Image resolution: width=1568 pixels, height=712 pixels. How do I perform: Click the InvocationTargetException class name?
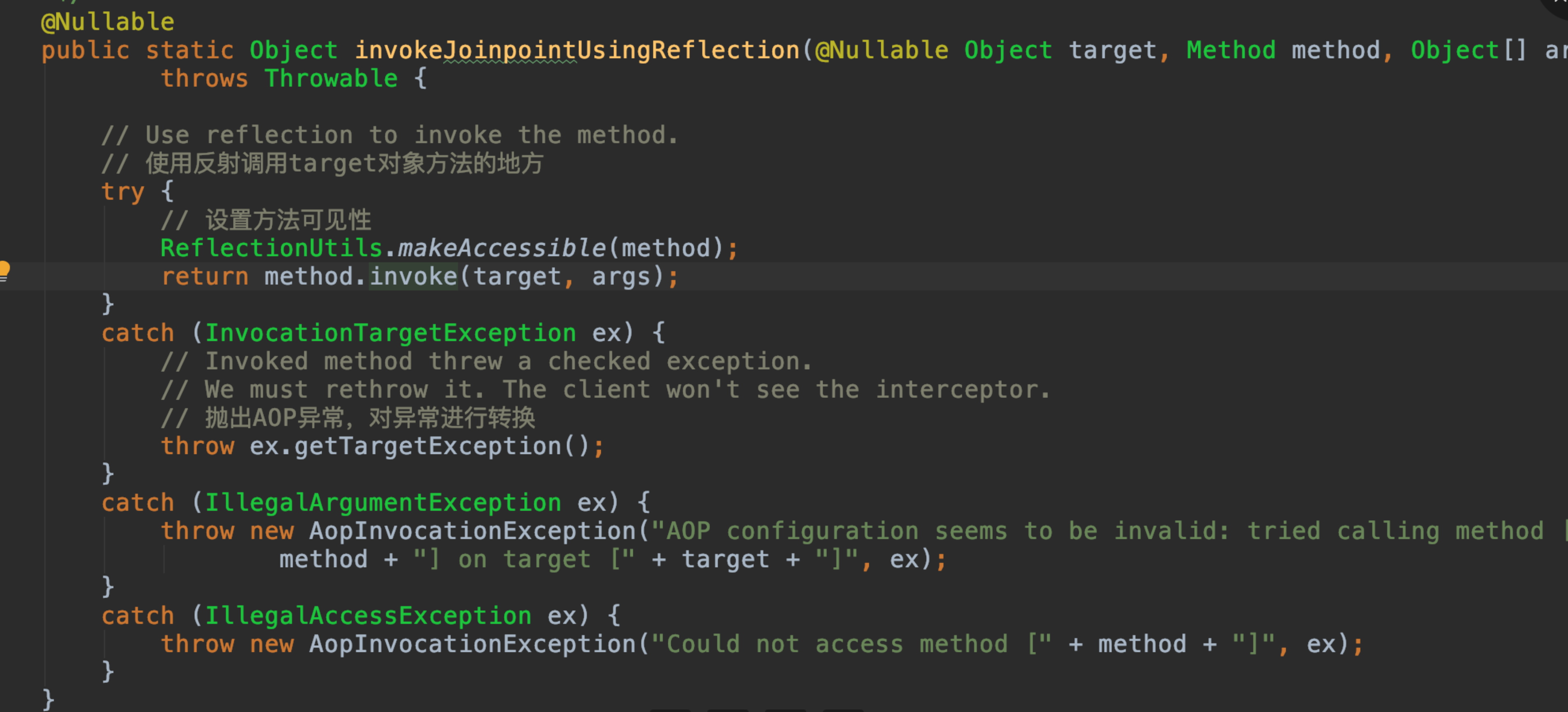(390, 333)
